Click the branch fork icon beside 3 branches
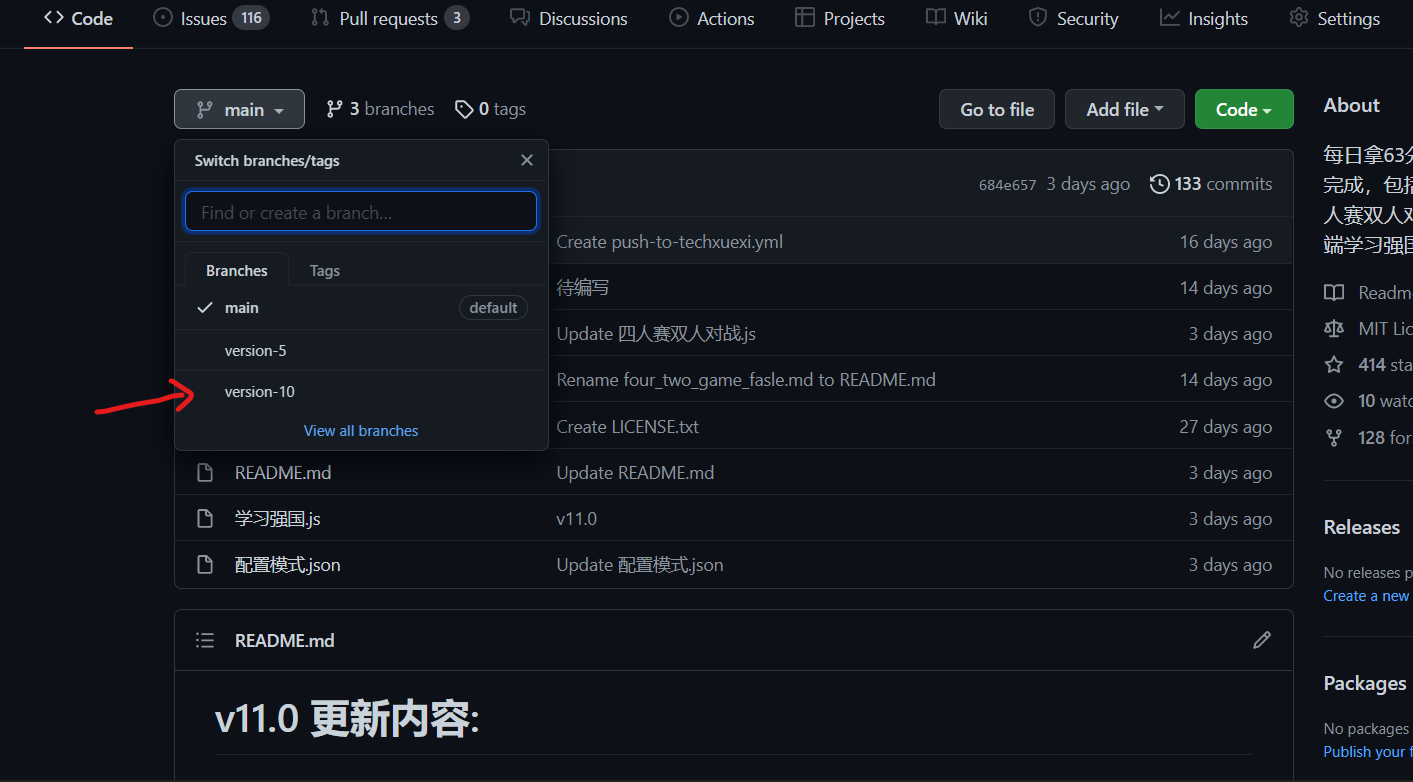The width and height of the screenshot is (1413, 782). click(335, 109)
